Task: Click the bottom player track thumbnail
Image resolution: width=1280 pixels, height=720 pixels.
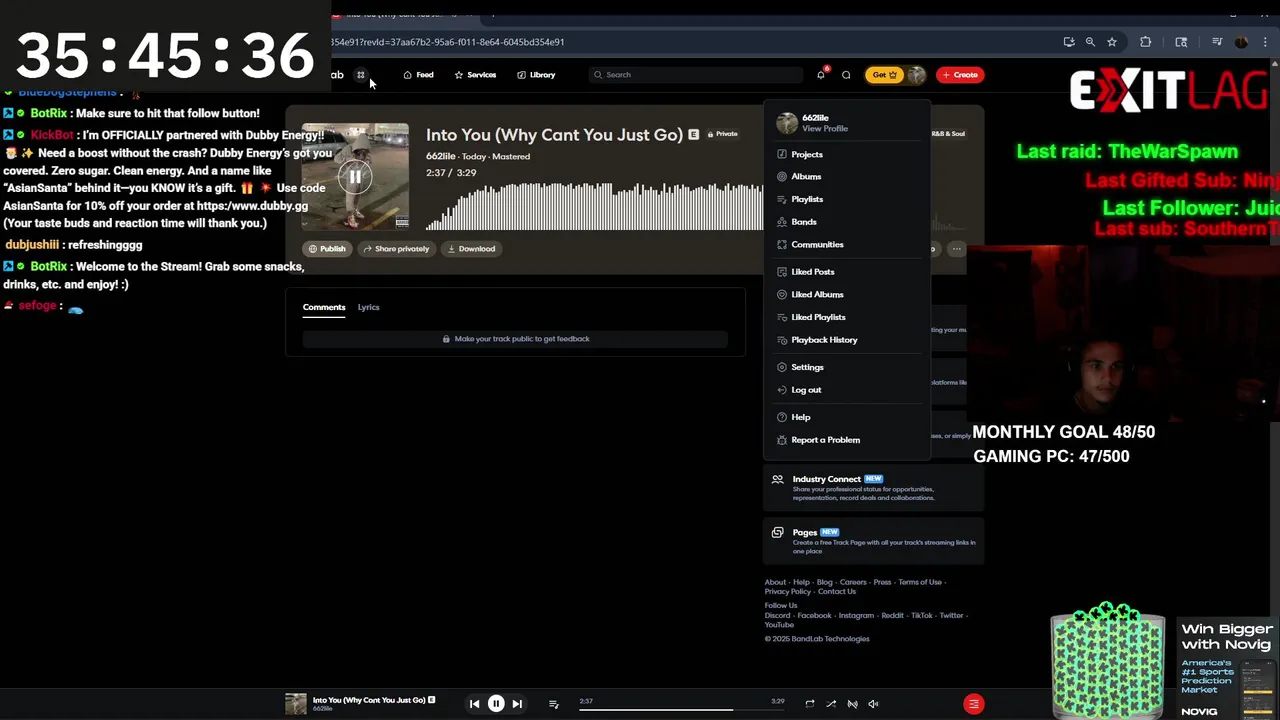Action: click(296, 704)
